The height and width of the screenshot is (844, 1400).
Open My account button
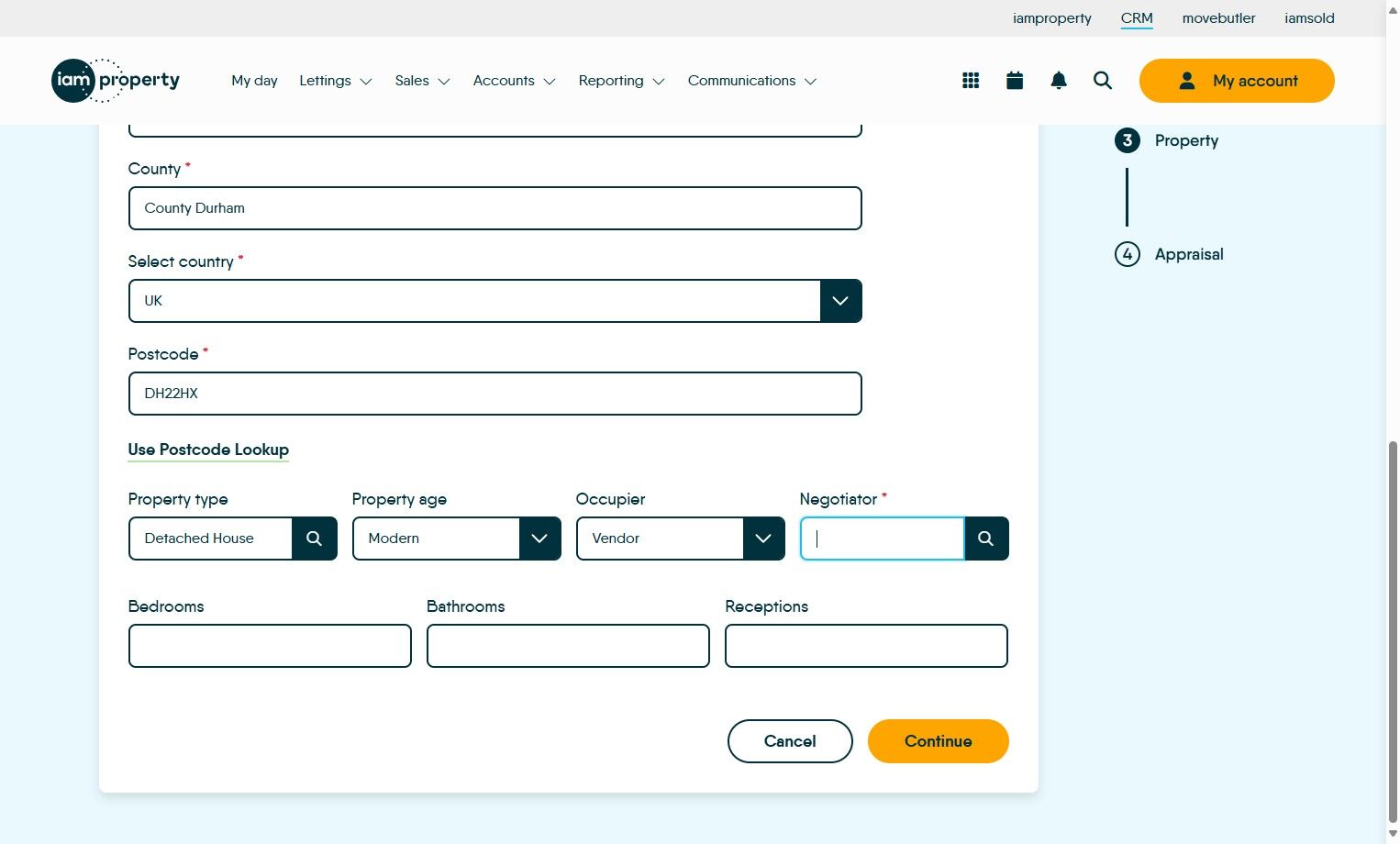pos(1237,81)
